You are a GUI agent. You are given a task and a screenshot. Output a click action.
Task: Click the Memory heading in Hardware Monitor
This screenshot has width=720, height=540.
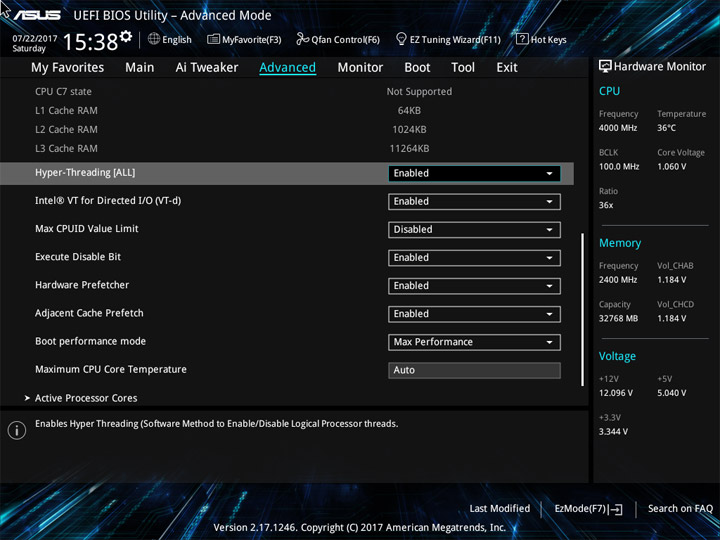620,243
